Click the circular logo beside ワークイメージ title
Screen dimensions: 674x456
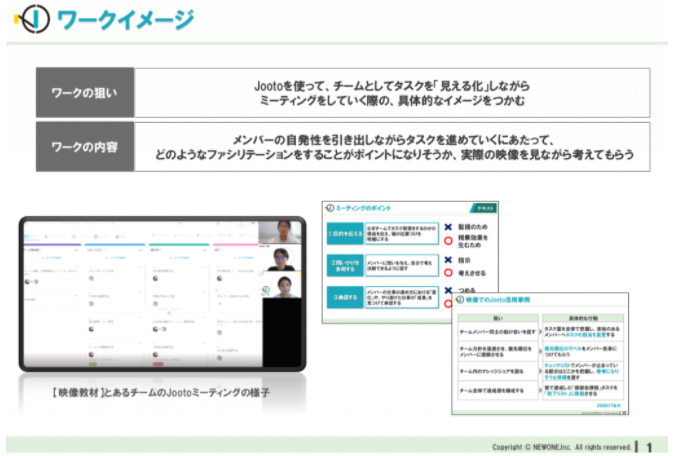click(x=33, y=19)
